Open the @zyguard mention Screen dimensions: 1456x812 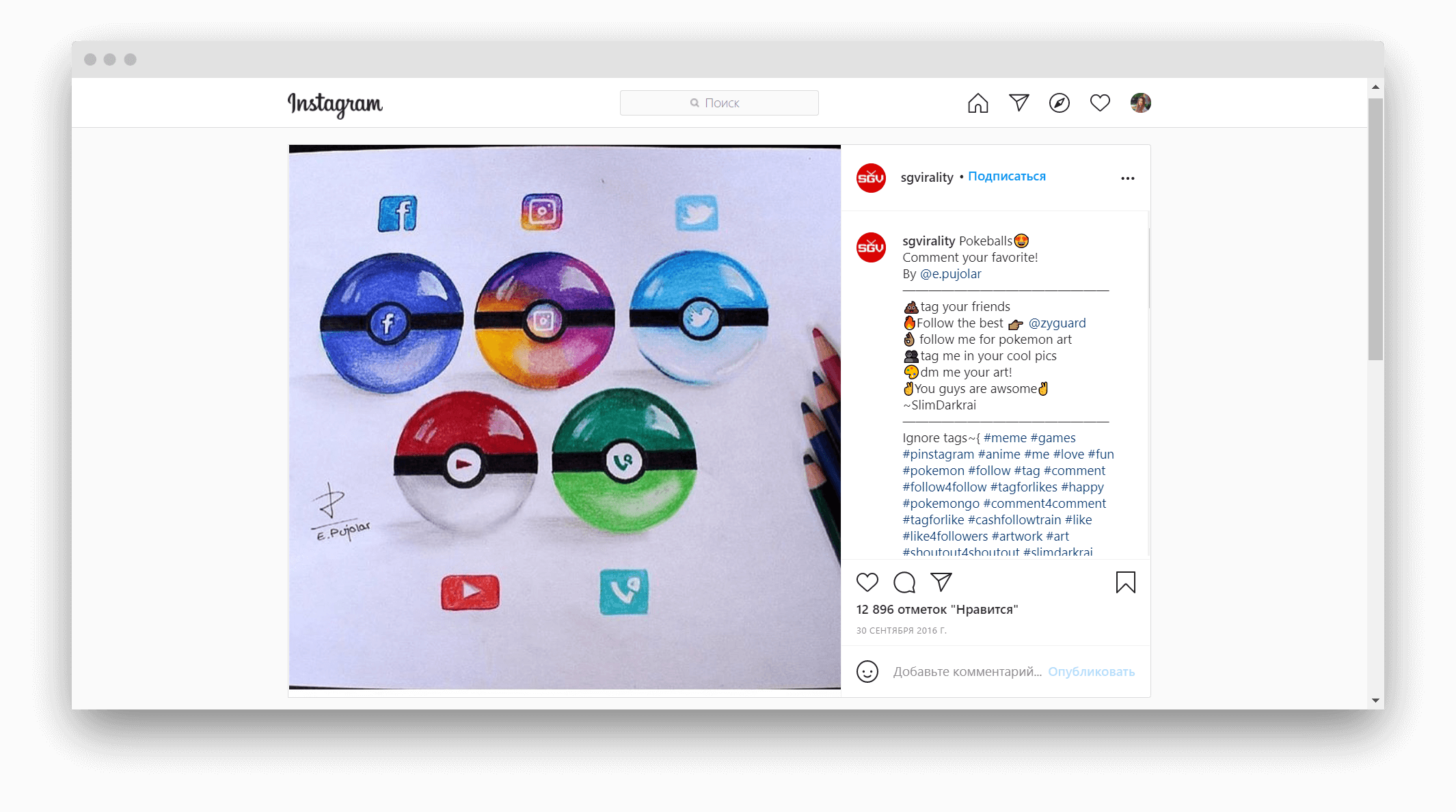pyautogui.click(x=1057, y=323)
